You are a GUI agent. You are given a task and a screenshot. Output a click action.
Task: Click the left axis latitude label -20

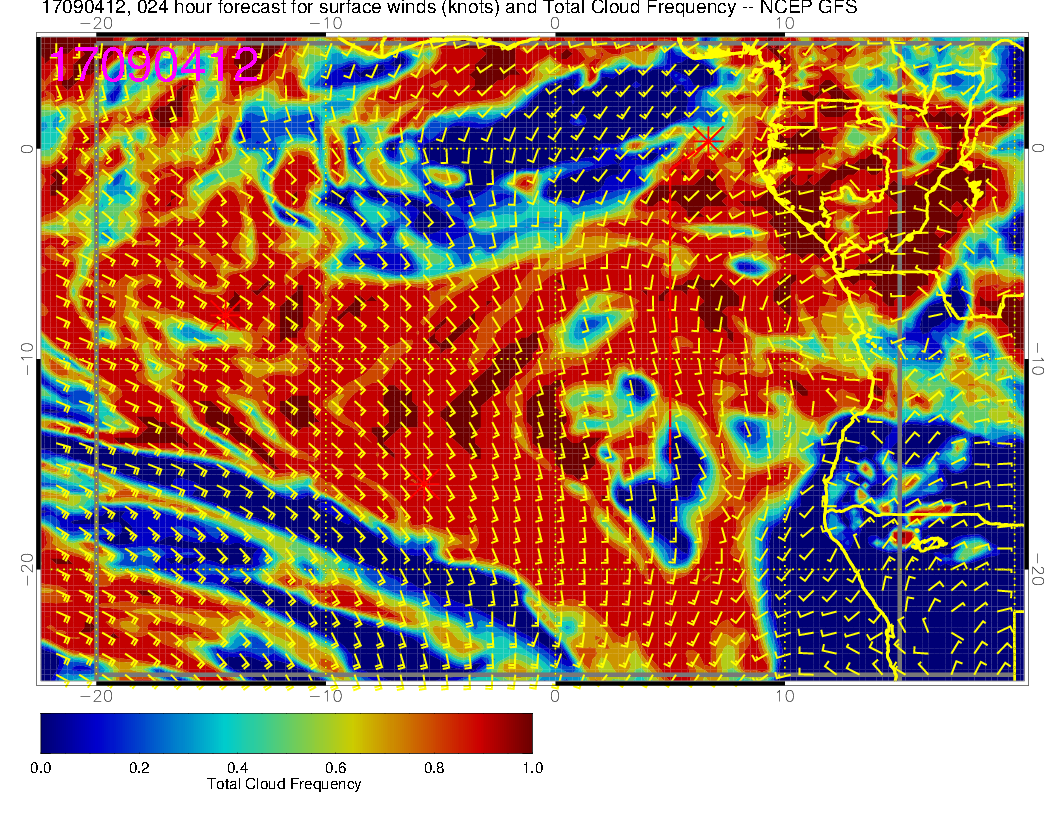pos(27,570)
